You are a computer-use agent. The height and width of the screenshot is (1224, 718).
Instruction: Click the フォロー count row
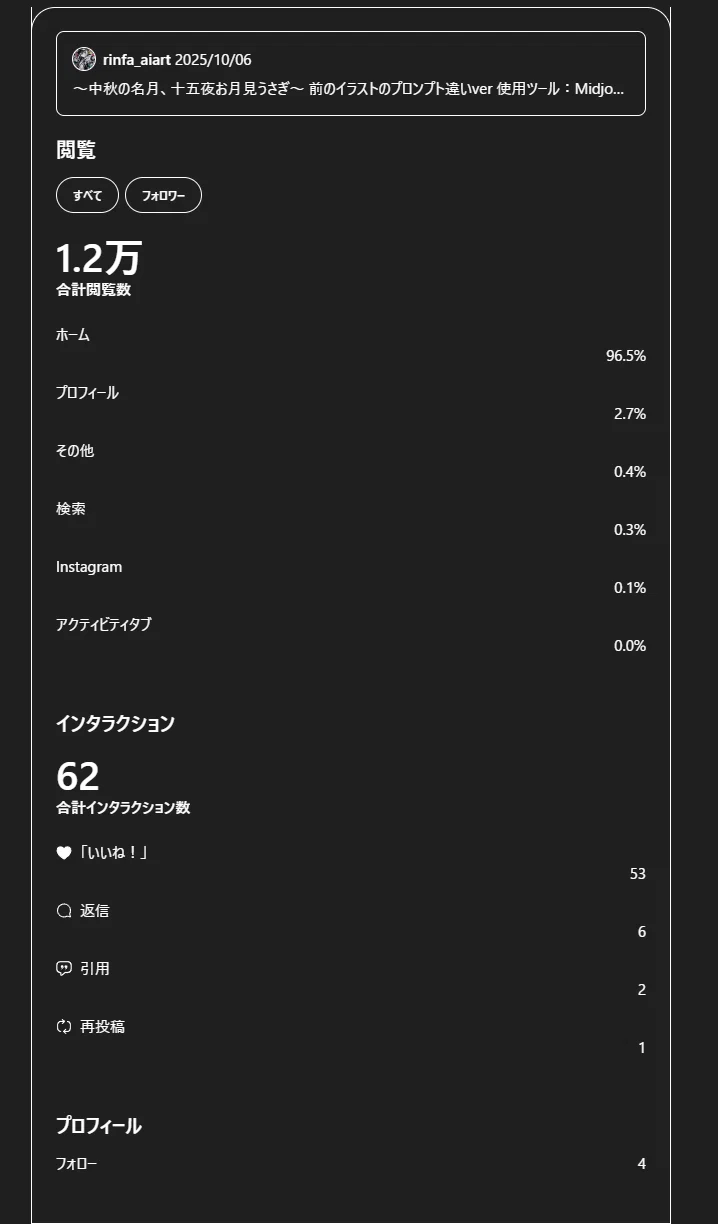(x=351, y=1164)
